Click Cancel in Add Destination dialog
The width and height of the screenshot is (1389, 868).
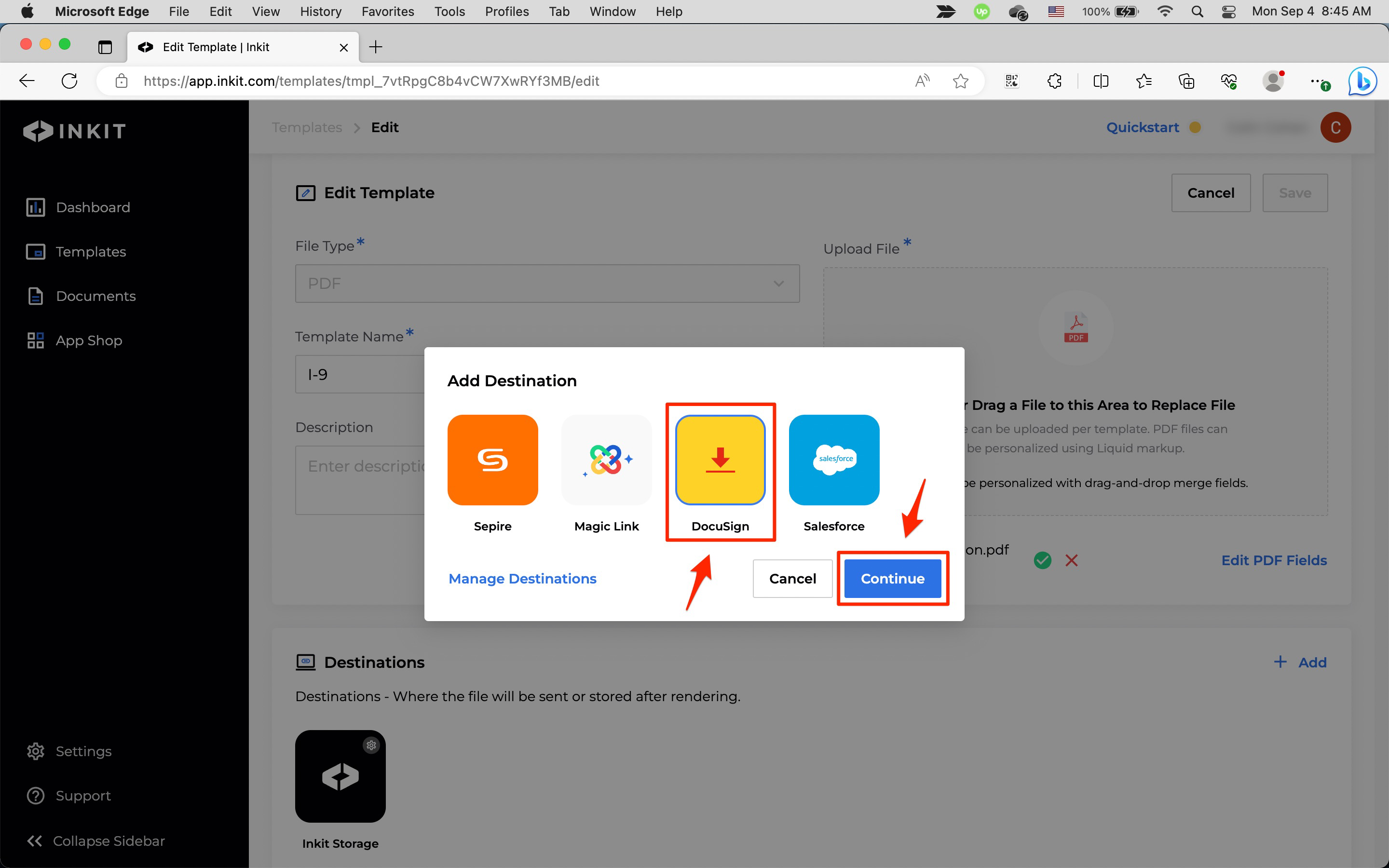[792, 579]
